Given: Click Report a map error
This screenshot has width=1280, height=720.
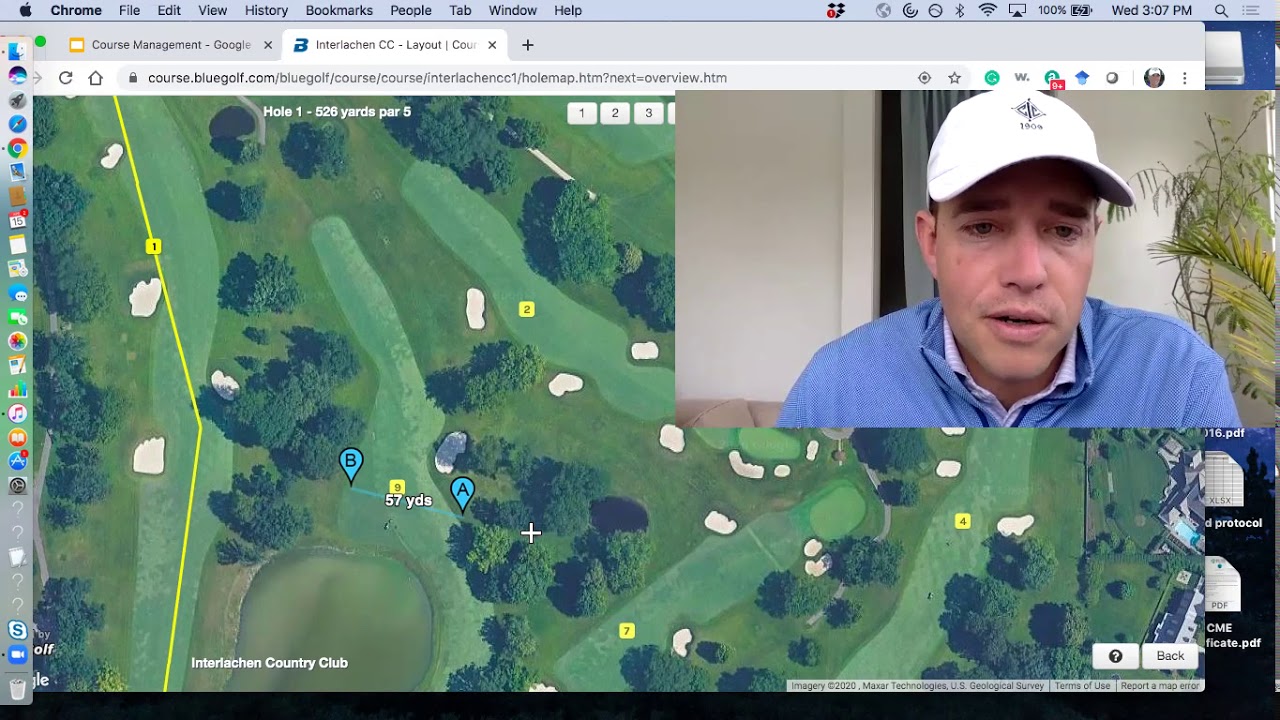Looking at the screenshot, I should coord(1159,686).
